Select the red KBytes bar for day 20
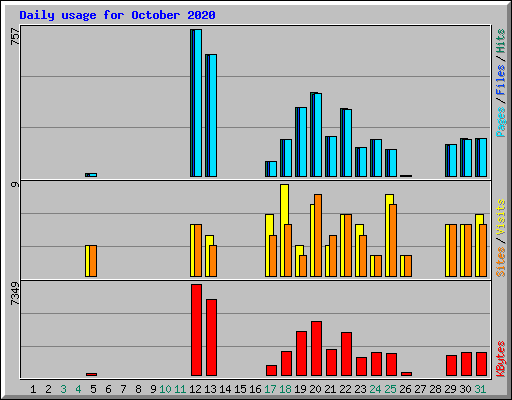 point(316,349)
